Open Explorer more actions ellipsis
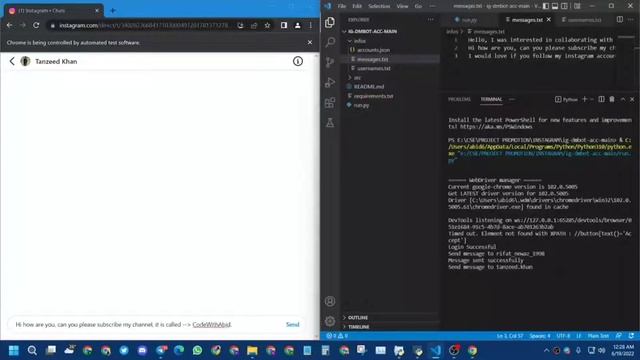 coord(431,20)
